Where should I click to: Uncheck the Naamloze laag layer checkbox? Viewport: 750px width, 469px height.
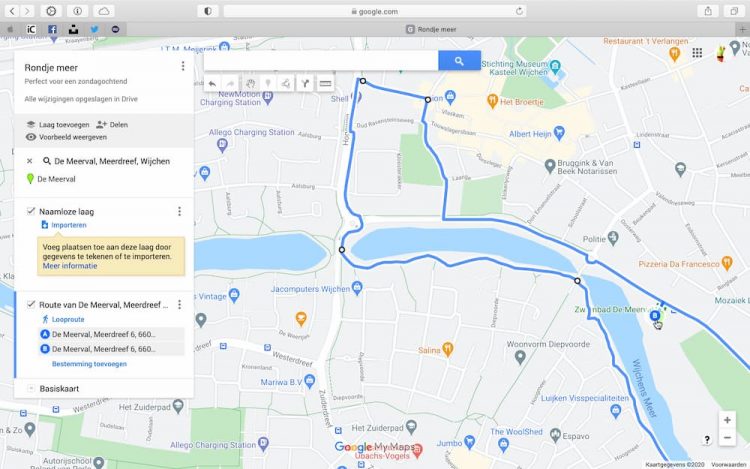[x=31, y=211]
